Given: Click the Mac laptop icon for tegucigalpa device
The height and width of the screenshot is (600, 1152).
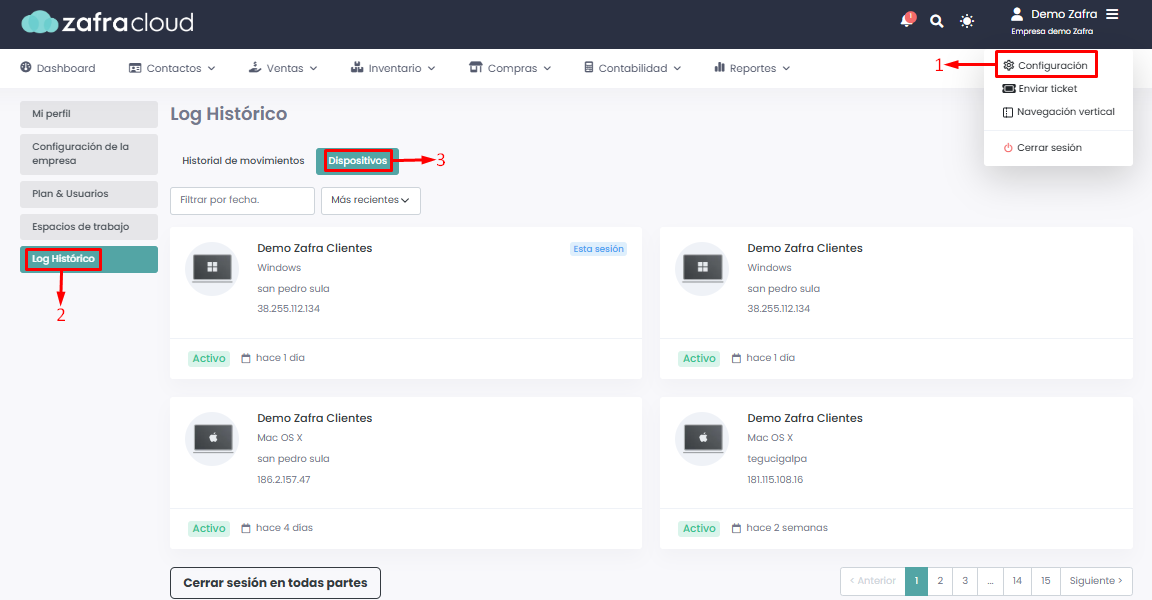Looking at the screenshot, I should [x=702, y=438].
